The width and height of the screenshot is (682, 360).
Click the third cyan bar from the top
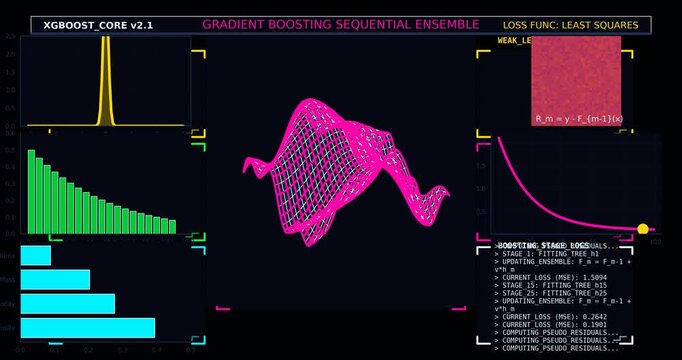tap(68, 303)
